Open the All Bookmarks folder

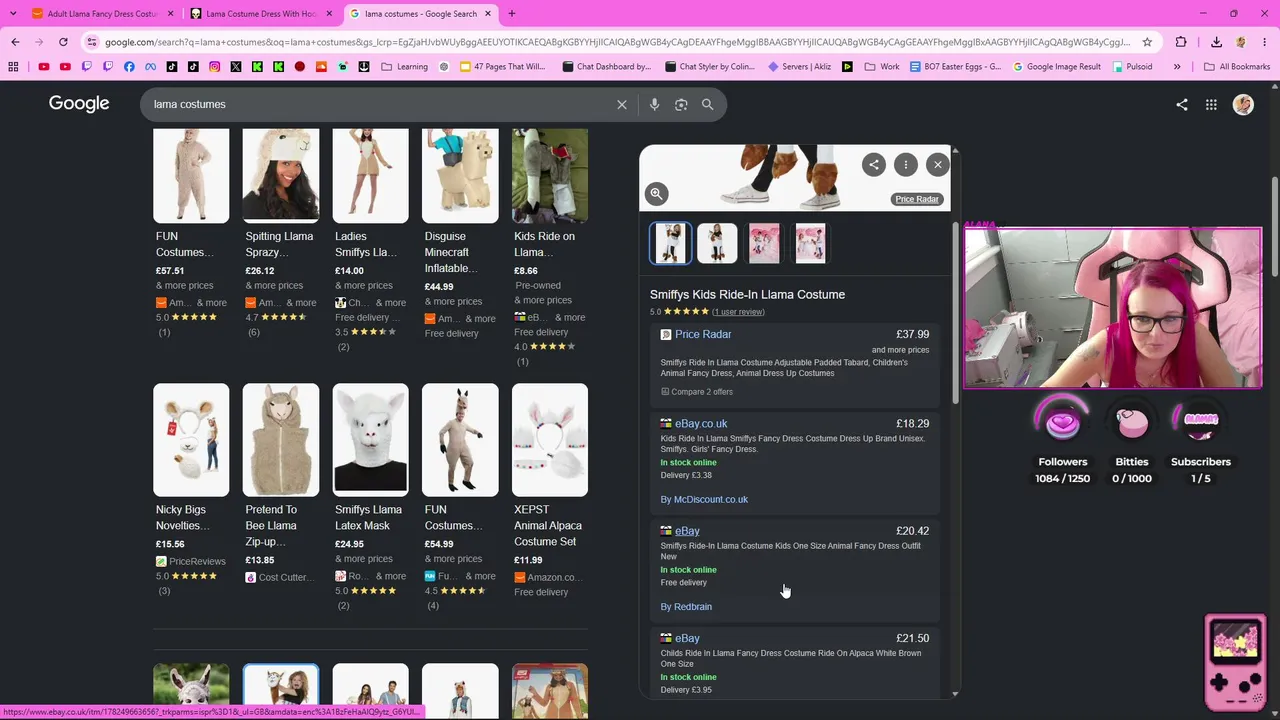(1237, 67)
